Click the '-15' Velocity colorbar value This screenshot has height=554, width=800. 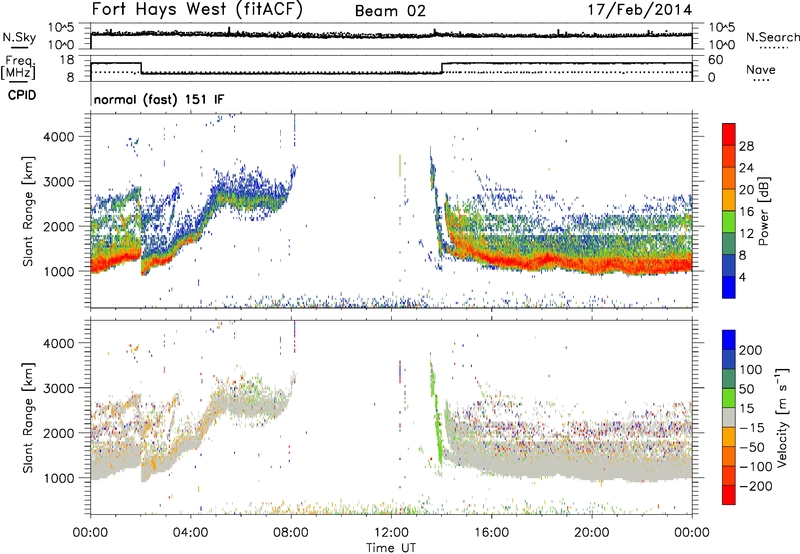pos(752,428)
